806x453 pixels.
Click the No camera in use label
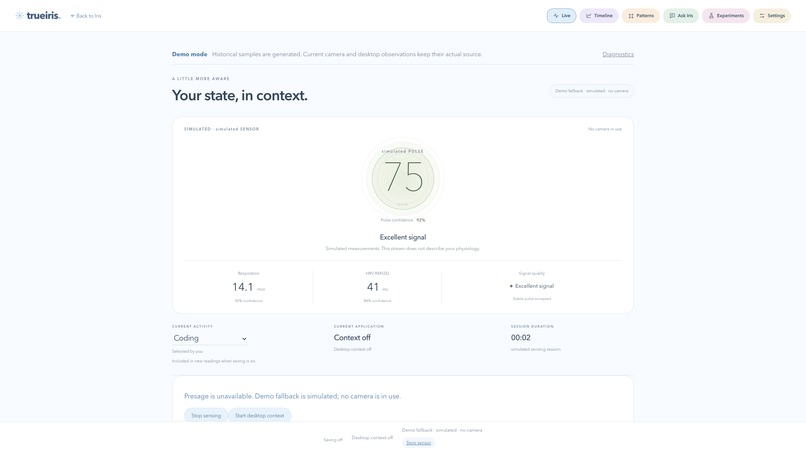[x=605, y=129]
